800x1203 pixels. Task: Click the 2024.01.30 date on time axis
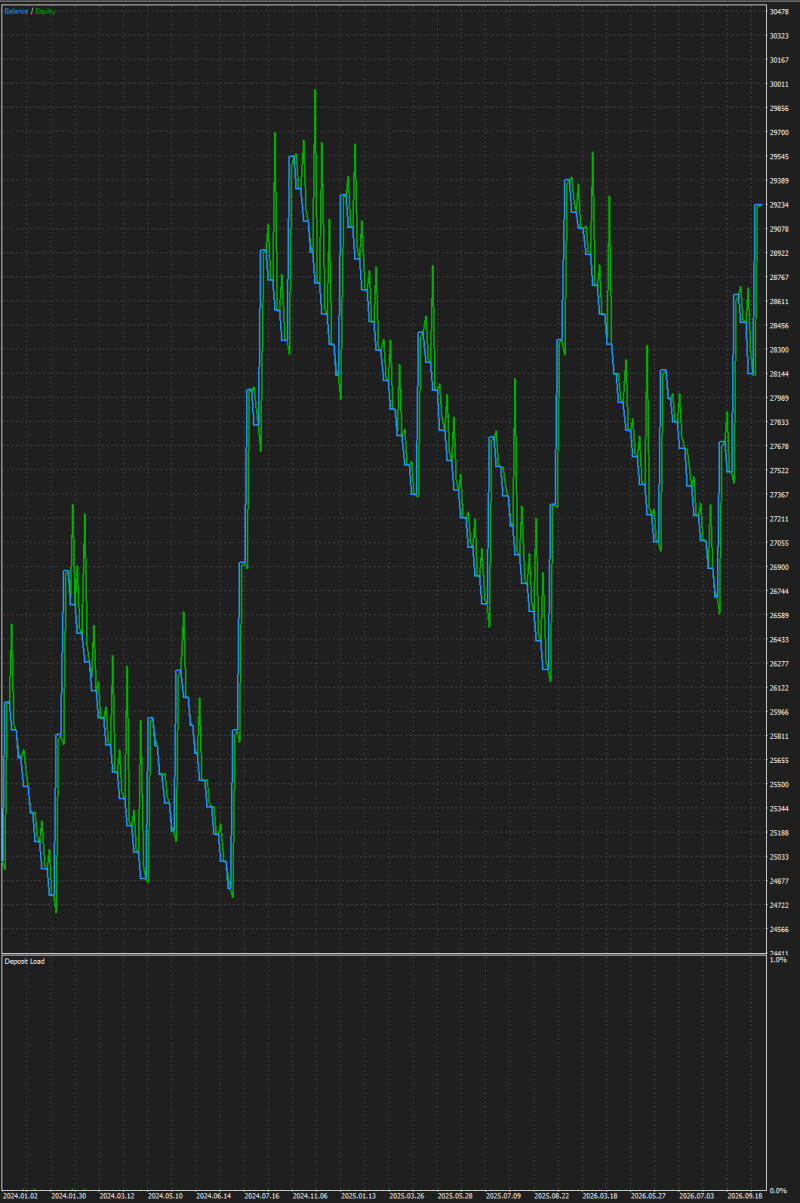(69, 1196)
